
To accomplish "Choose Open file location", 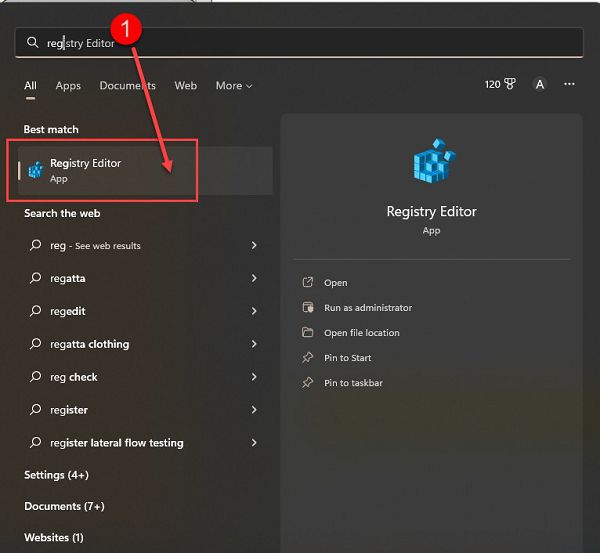I will tap(362, 333).
